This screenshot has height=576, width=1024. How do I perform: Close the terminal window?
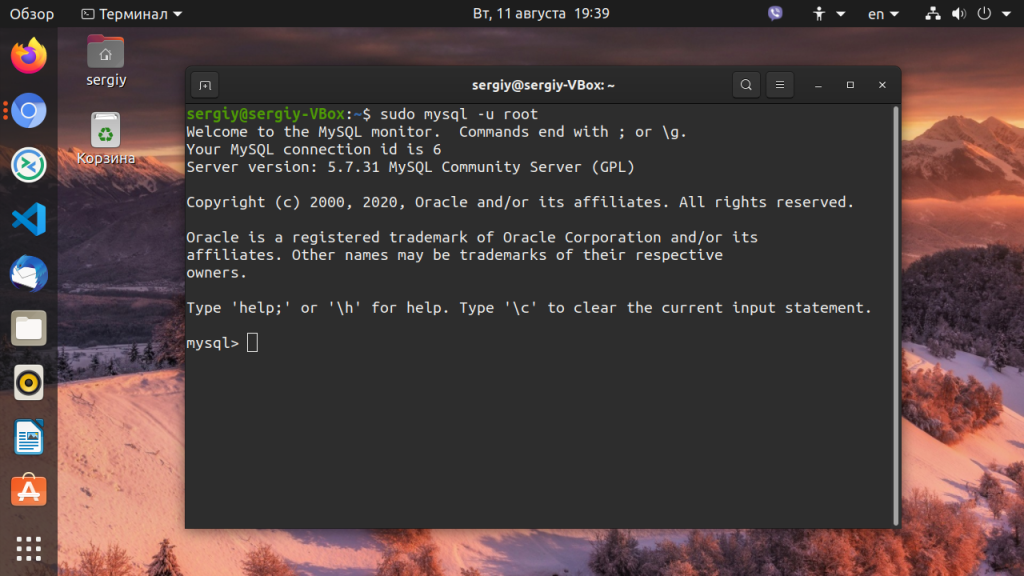[882, 85]
